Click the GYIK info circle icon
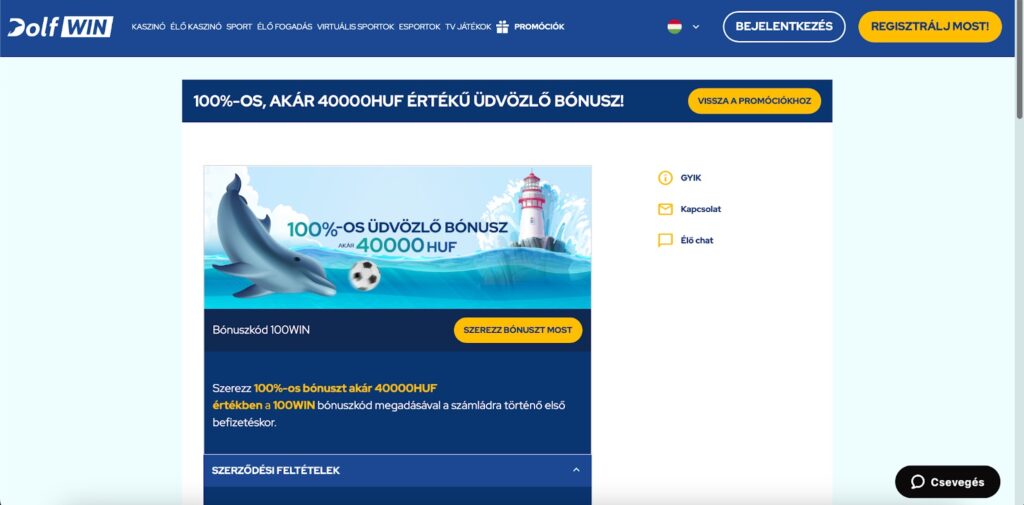1024x505 pixels. pyautogui.click(x=665, y=178)
